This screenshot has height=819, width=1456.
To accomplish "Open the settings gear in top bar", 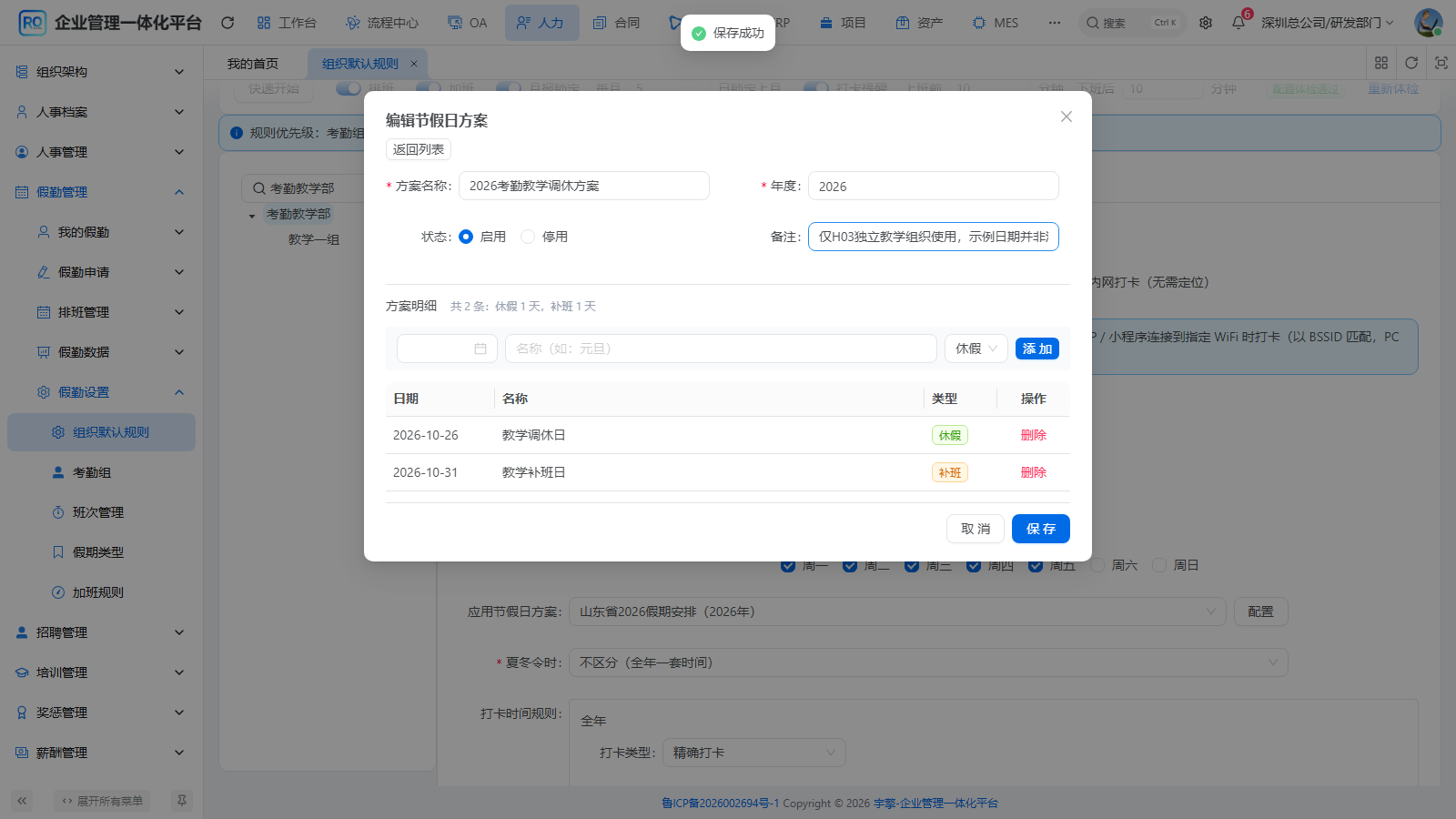I will 1206,23.
